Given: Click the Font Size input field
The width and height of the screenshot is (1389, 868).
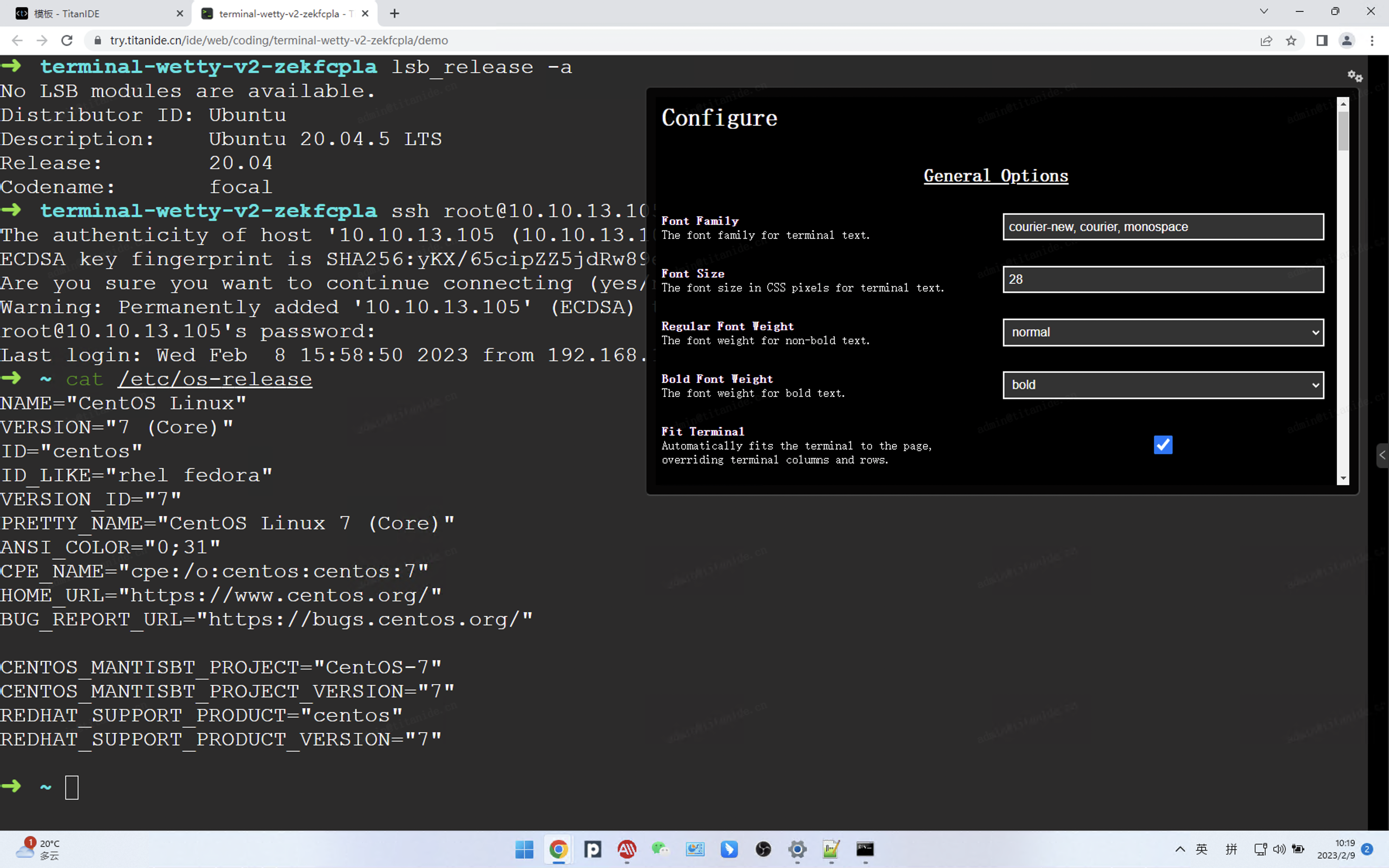Looking at the screenshot, I should [x=1163, y=279].
